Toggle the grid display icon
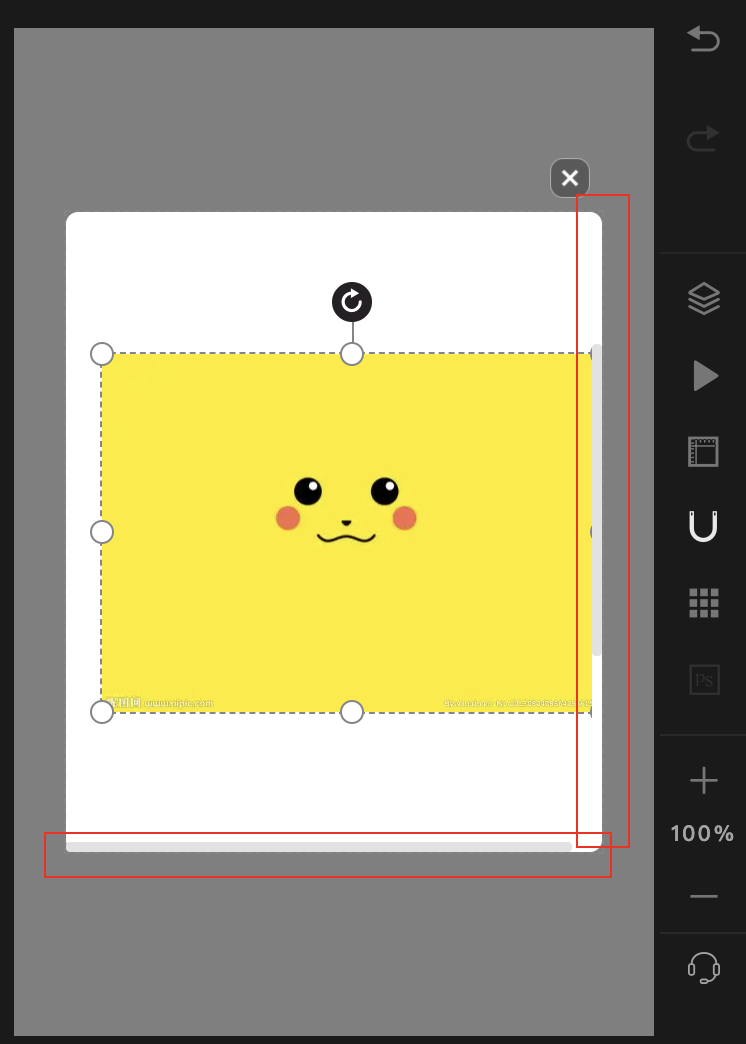The height and width of the screenshot is (1044, 746). coord(704,603)
